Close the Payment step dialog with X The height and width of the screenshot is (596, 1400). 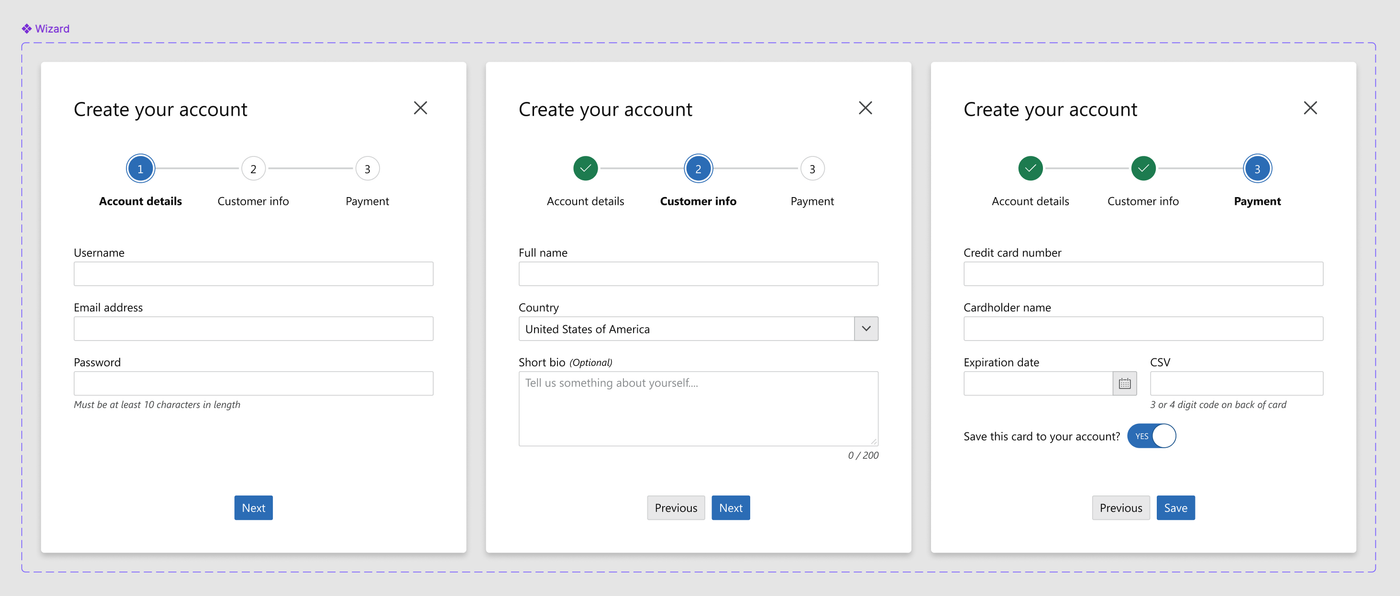pyautogui.click(x=1310, y=108)
